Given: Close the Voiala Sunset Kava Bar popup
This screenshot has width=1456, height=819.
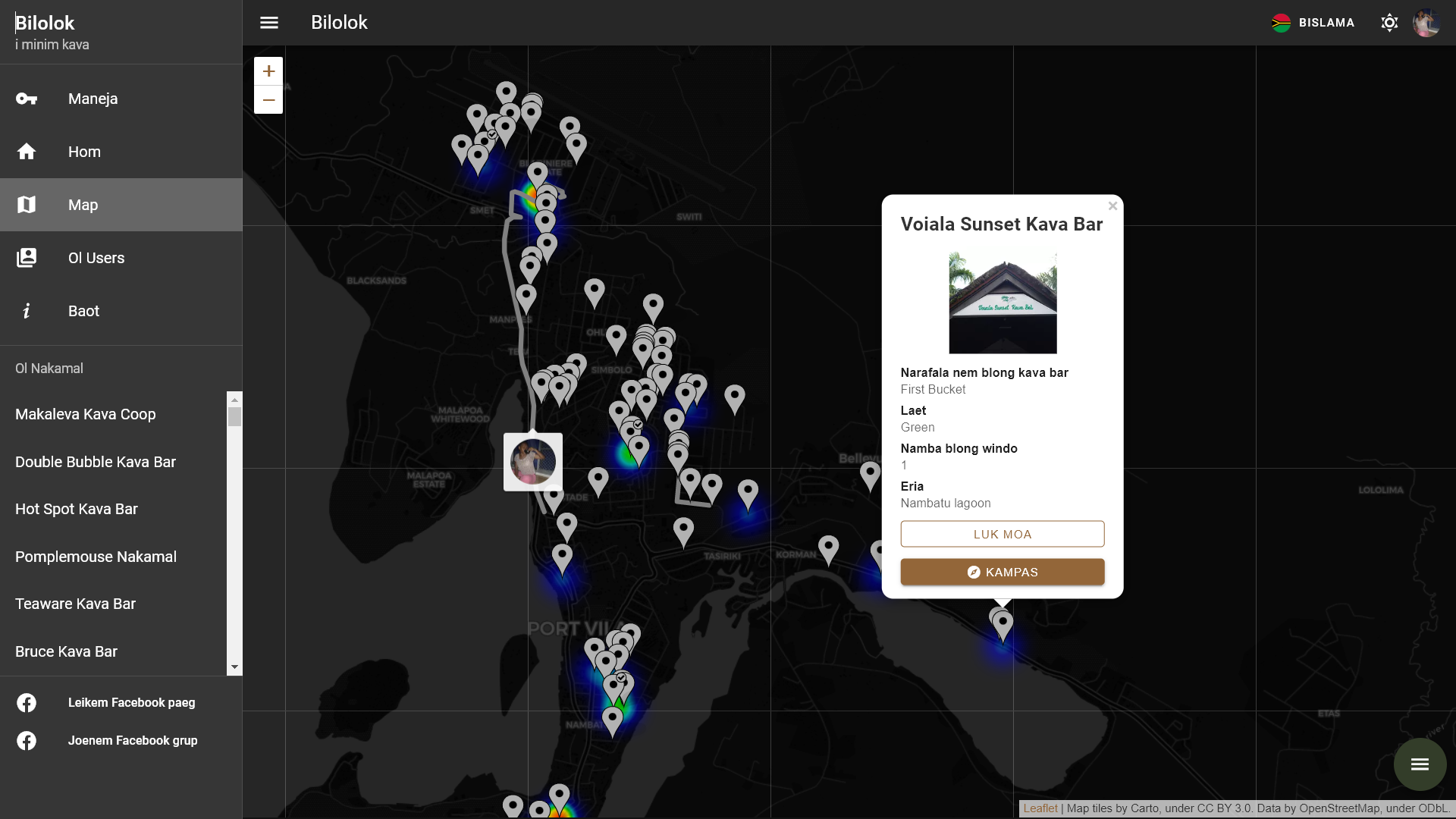Looking at the screenshot, I should click(1112, 206).
